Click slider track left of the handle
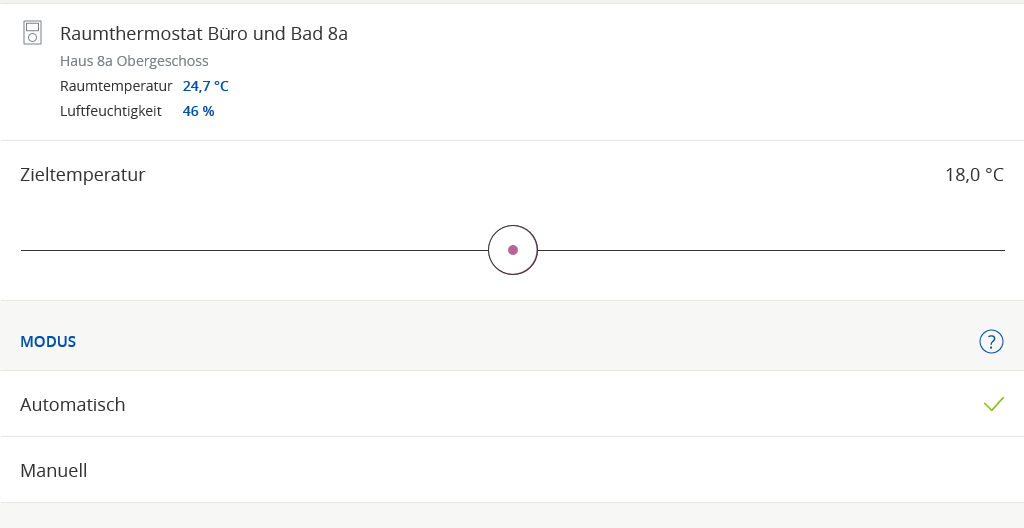Viewport: 1024px width, 528px height. (250, 250)
